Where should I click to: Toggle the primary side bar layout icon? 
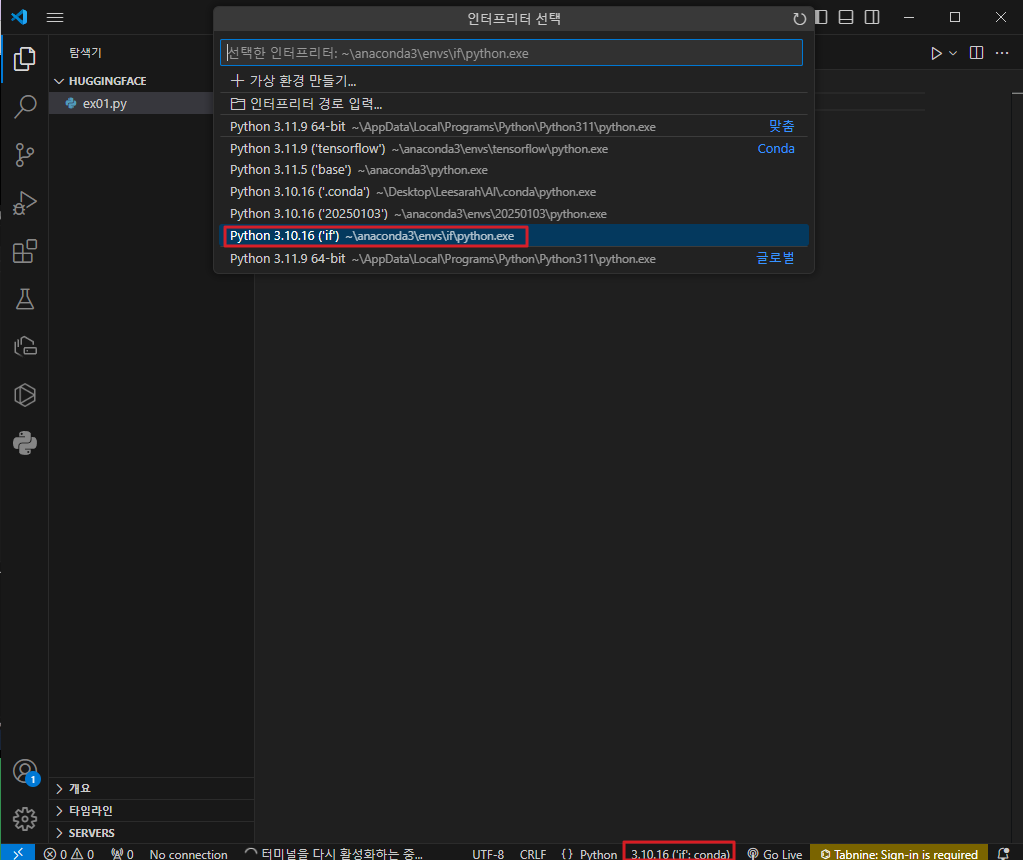coord(821,17)
